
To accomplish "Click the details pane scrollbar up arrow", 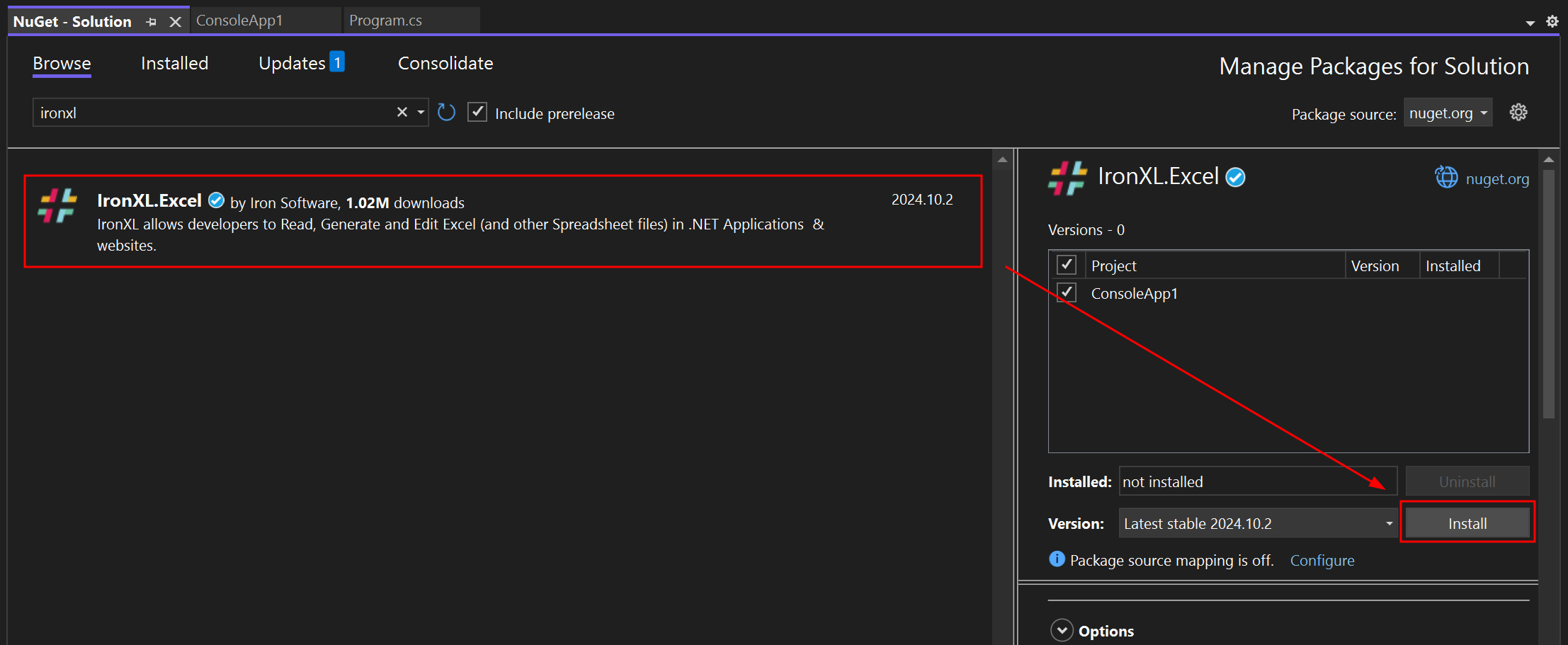I will pyautogui.click(x=1549, y=160).
